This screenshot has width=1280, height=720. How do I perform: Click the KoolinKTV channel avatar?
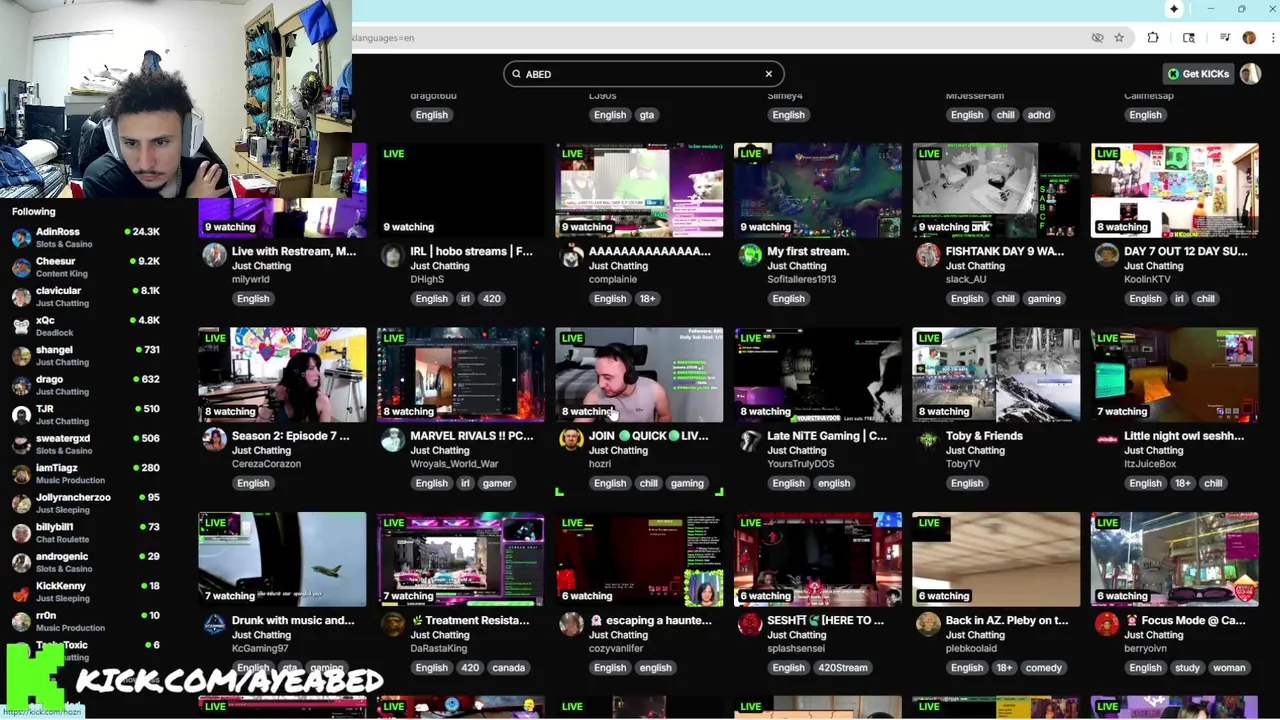point(1106,256)
